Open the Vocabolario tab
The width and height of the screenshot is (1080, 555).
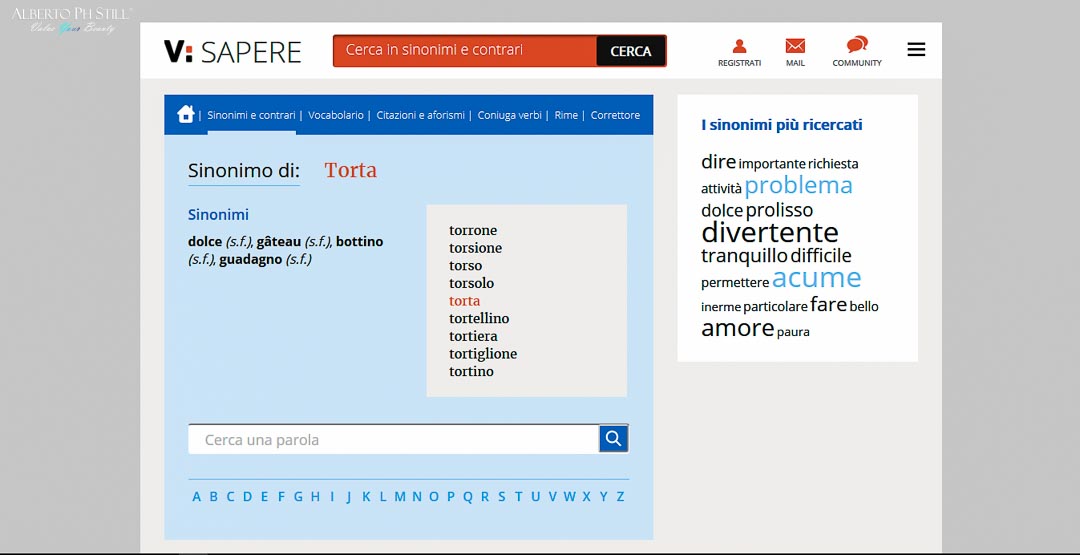[335, 115]
